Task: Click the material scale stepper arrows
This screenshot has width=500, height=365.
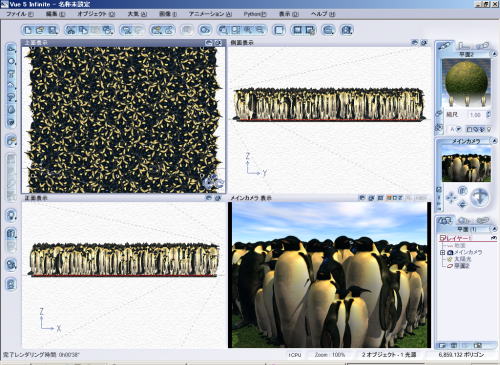Action: pos(488,114)
